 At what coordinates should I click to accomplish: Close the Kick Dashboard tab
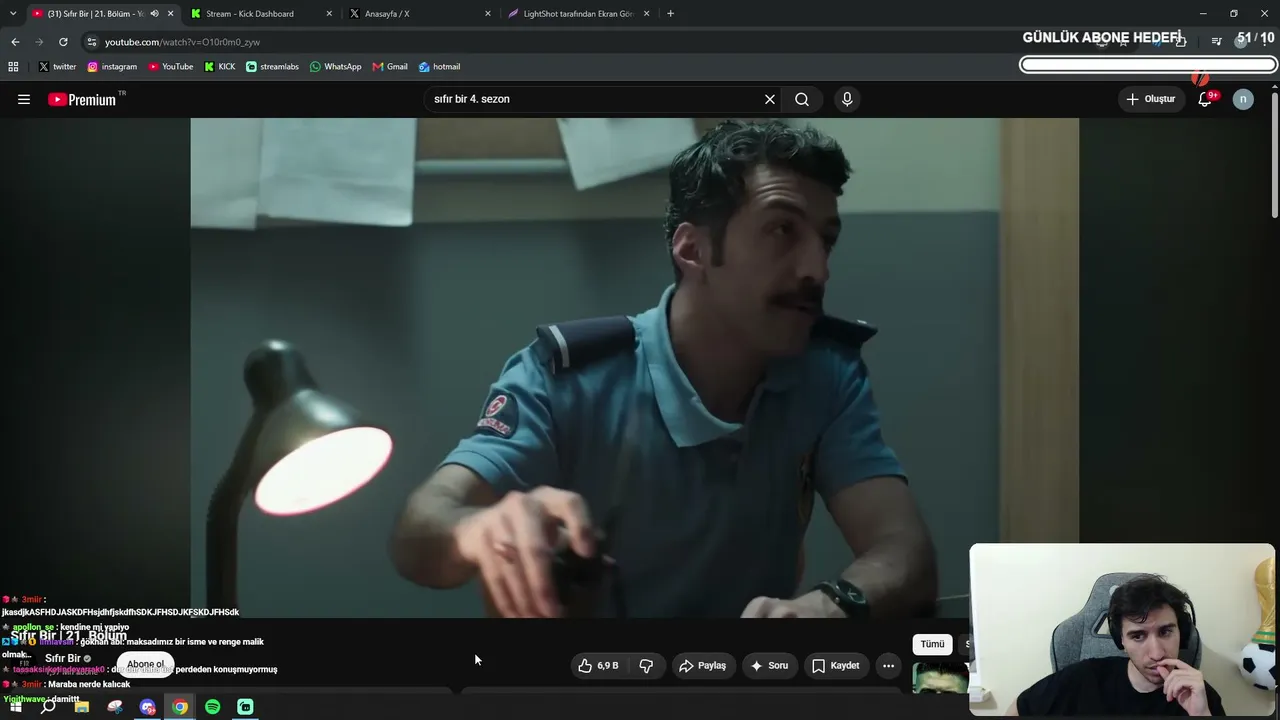[329, 14]
